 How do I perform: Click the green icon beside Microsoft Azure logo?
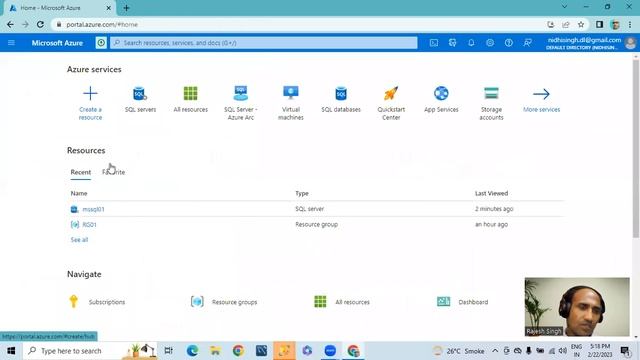pyautogui.click(x=101, y=42)
